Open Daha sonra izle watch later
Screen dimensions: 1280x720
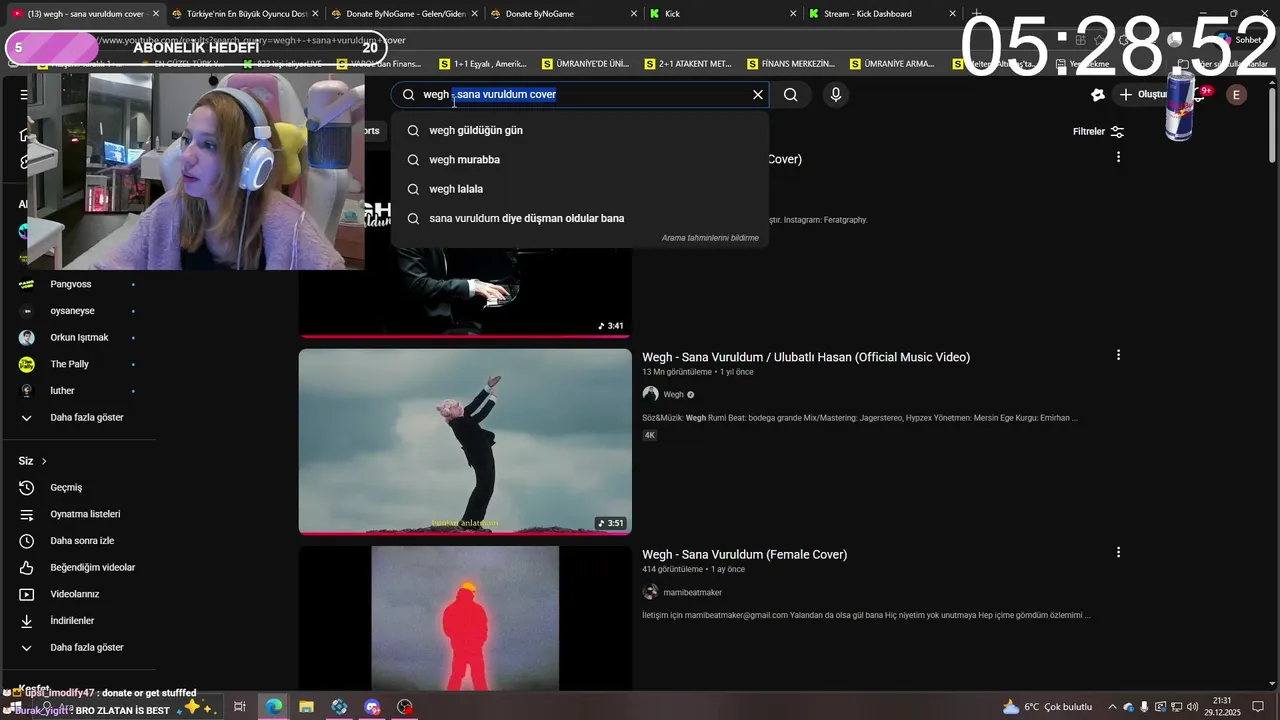point(80,541)
